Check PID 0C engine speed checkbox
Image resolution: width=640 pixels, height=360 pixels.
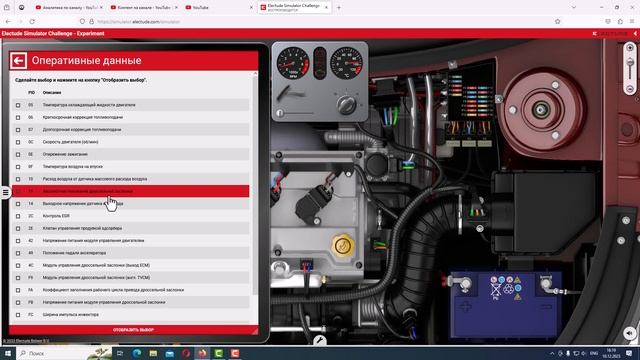18,142
